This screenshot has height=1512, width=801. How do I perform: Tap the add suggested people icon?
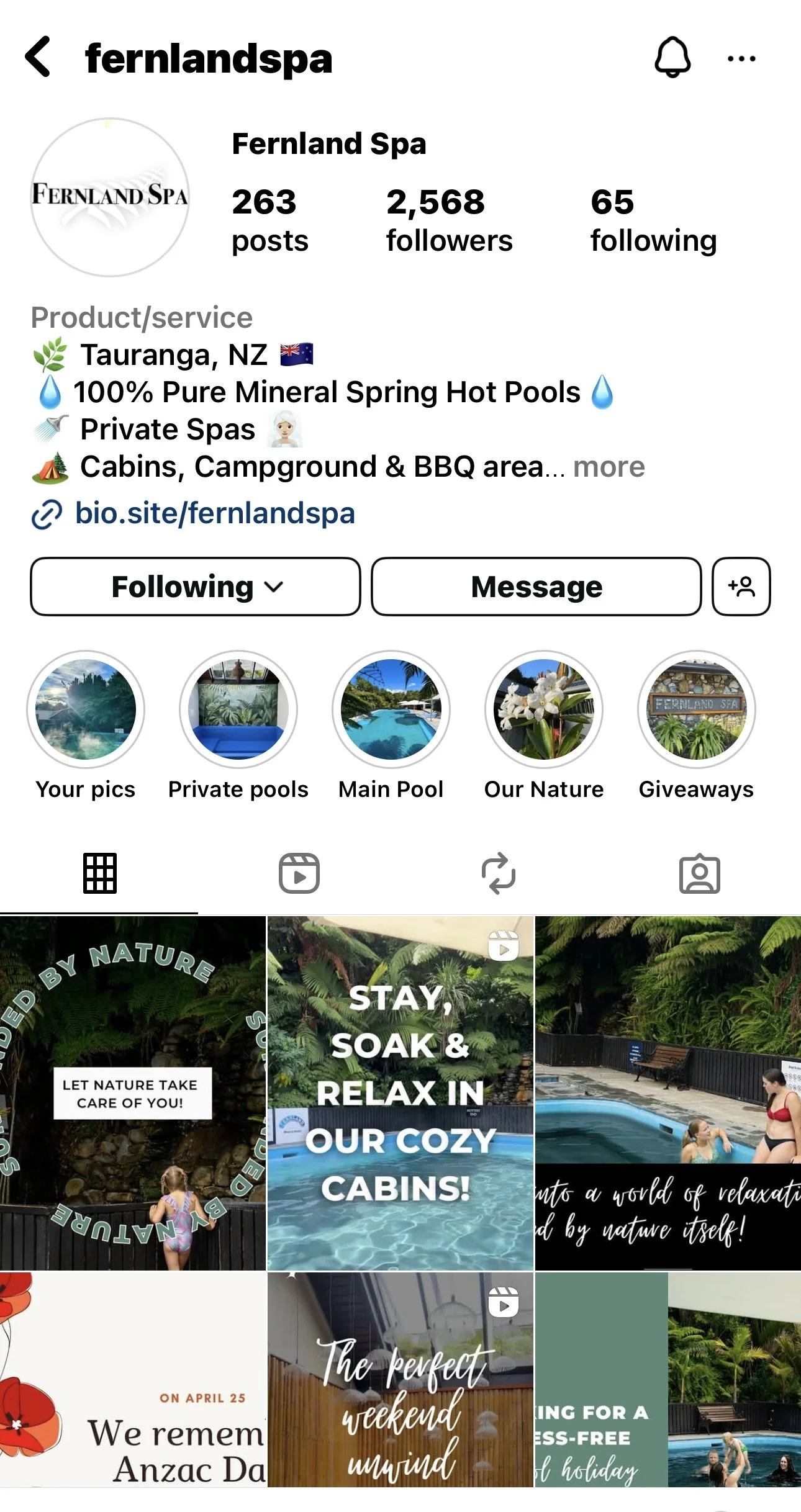pyautogui.click(x=741, y=587)
